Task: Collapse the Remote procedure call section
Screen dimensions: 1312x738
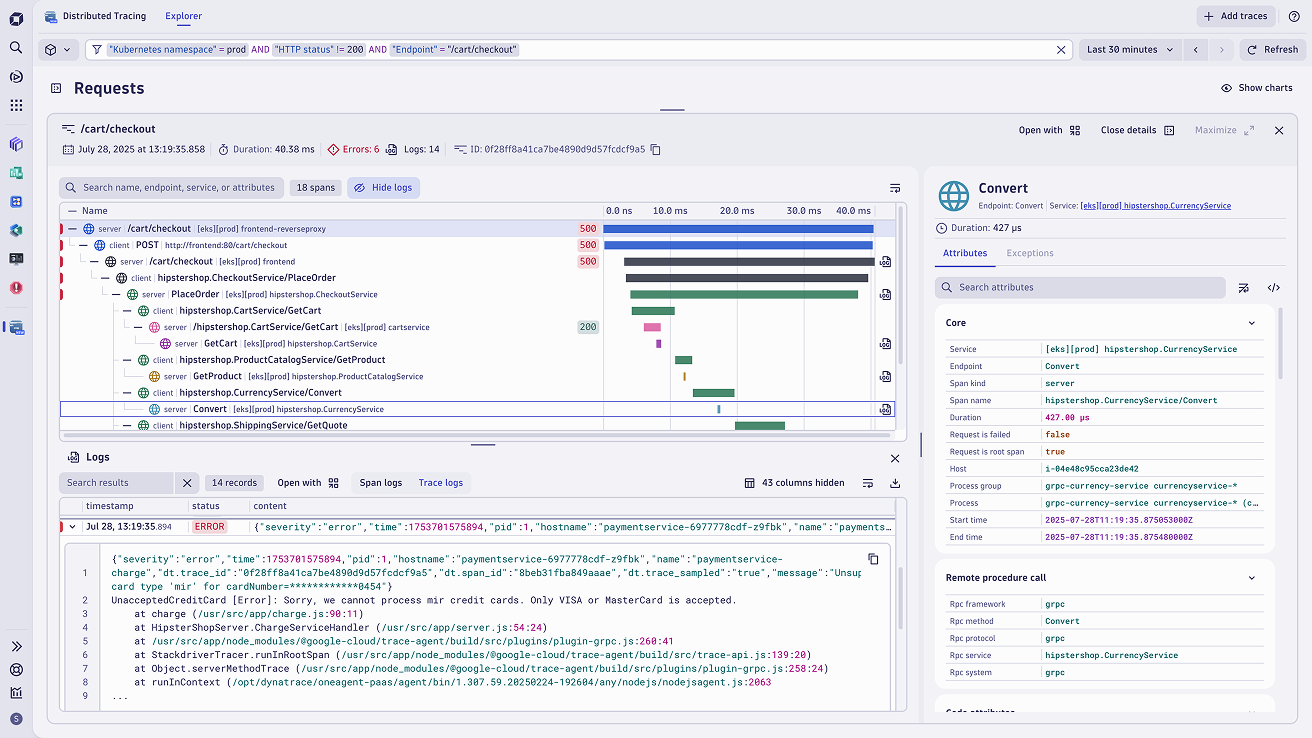Action: 1251,578
